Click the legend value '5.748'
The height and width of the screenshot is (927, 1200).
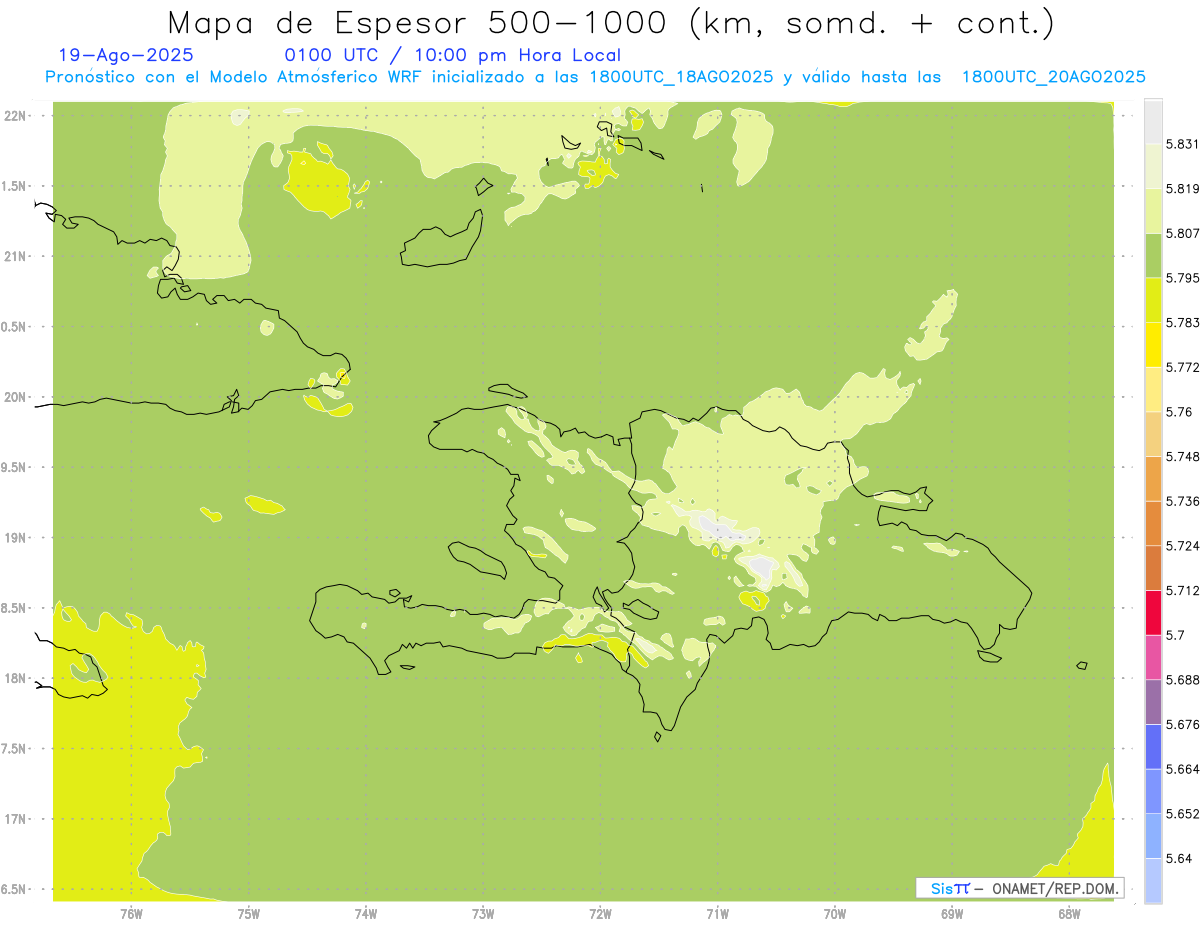click(x=1183, y=456)
